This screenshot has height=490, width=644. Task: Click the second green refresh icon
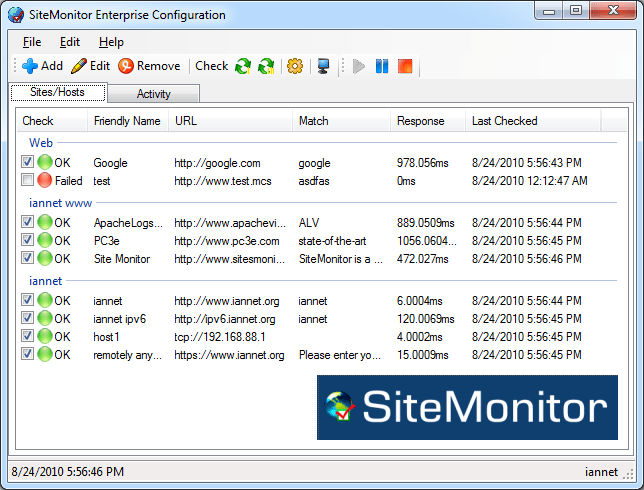click(266, 66)
